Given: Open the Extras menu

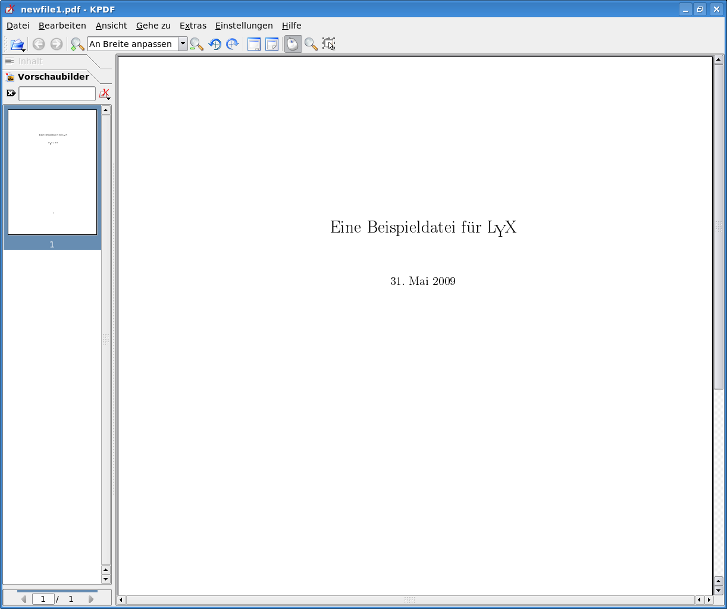Looking at the screenshot, I should point(192,26).
